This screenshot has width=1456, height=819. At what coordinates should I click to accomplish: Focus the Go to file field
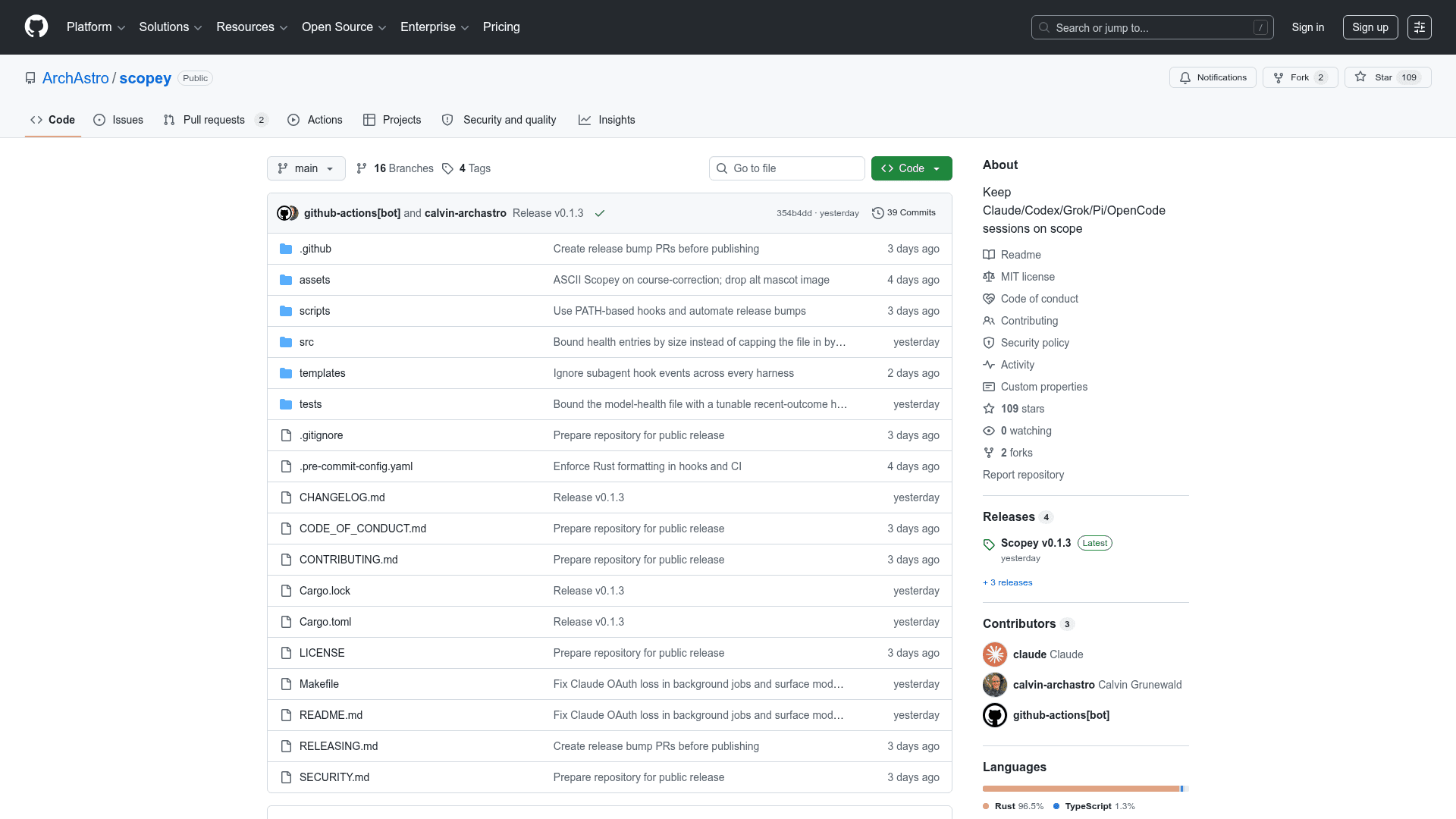point(787,168)
